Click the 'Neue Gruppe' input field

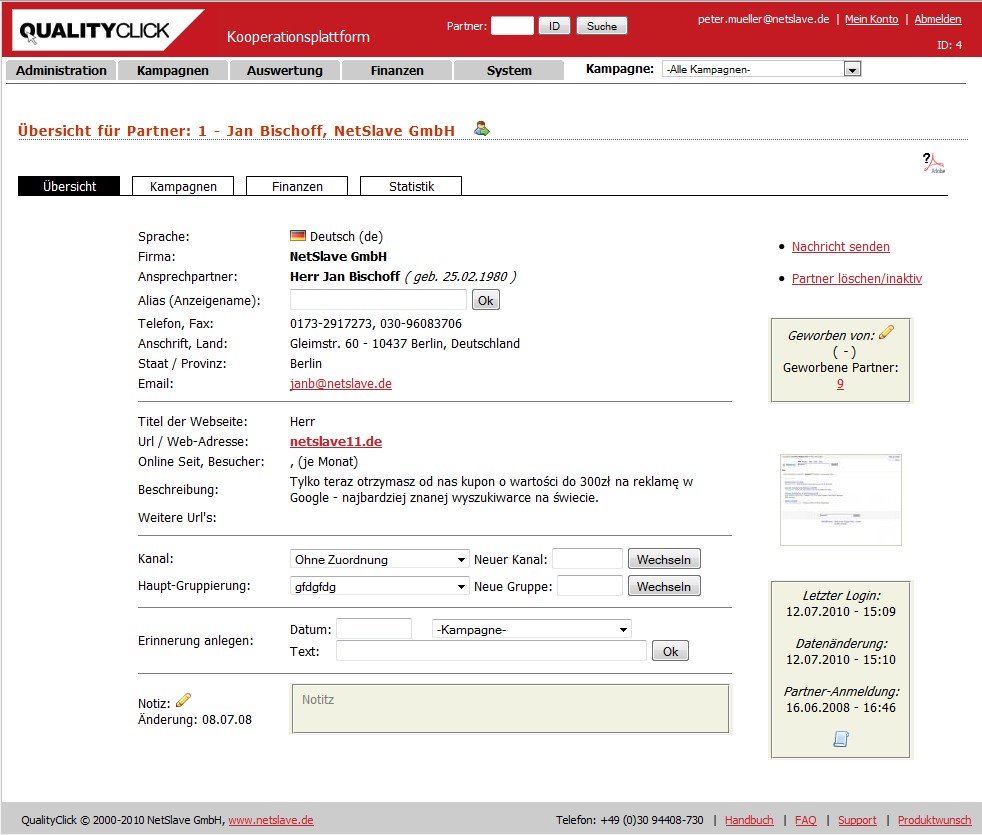(x=590, y=586)
